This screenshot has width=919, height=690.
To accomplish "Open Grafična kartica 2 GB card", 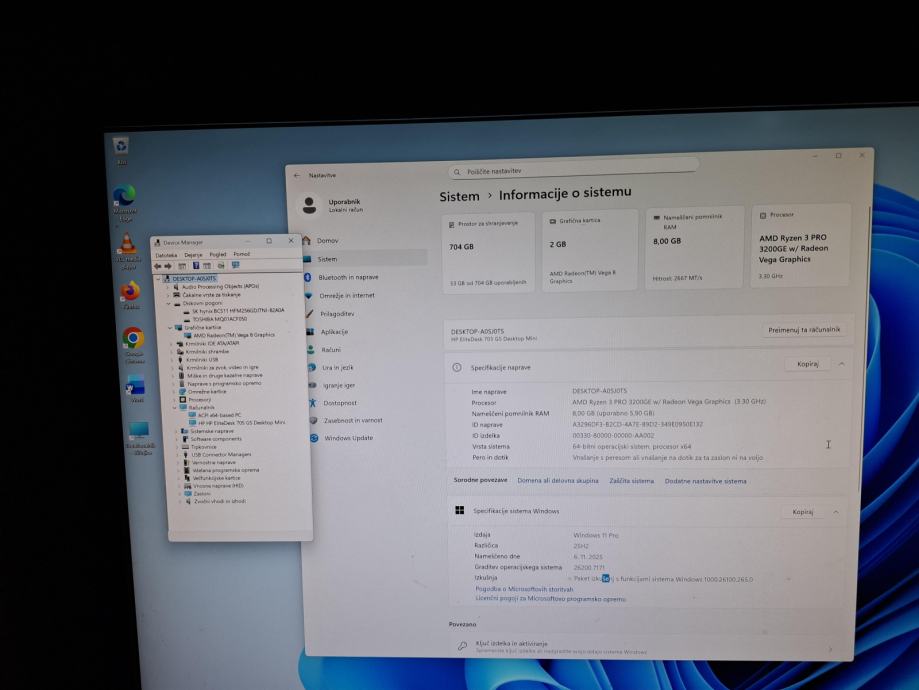I will pos(589,251).
